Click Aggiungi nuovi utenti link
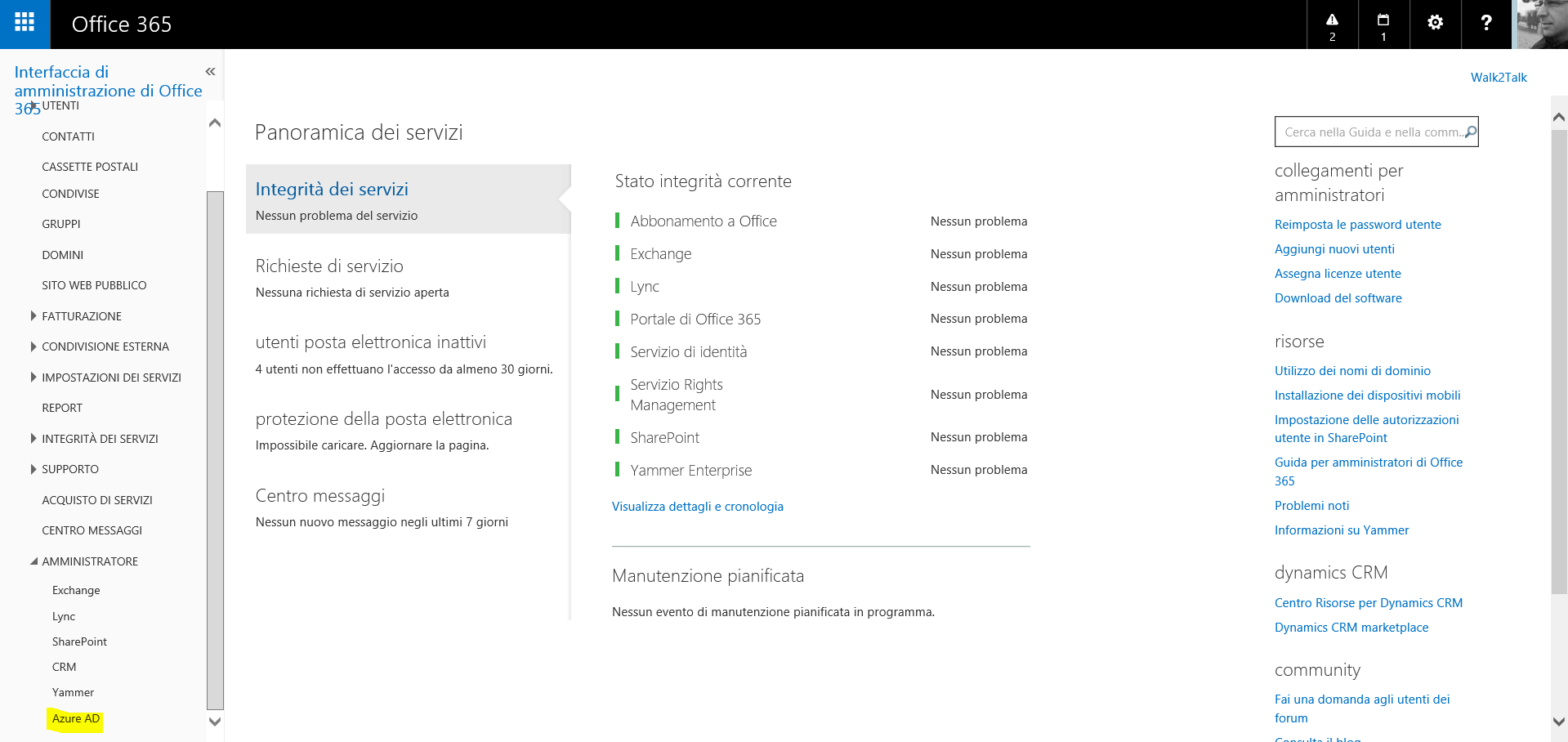Screen dimensions: 1568x742 coord(1334,249)
